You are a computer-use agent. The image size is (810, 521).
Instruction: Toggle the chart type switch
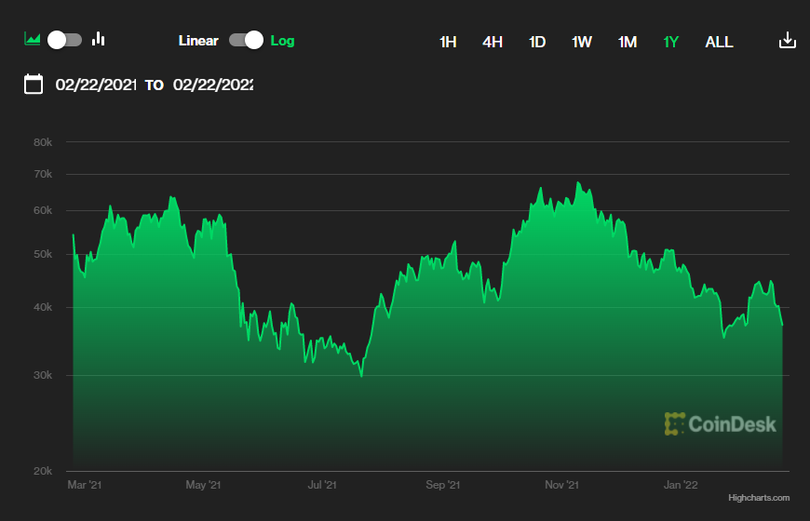point(64,39)
